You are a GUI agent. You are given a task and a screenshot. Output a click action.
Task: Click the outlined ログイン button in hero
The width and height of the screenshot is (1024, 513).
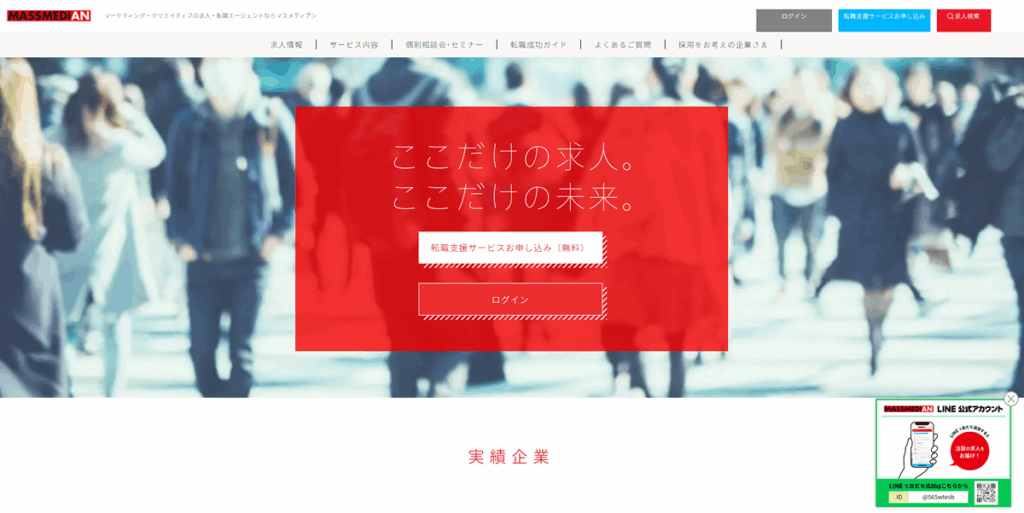tap(510, 300)
